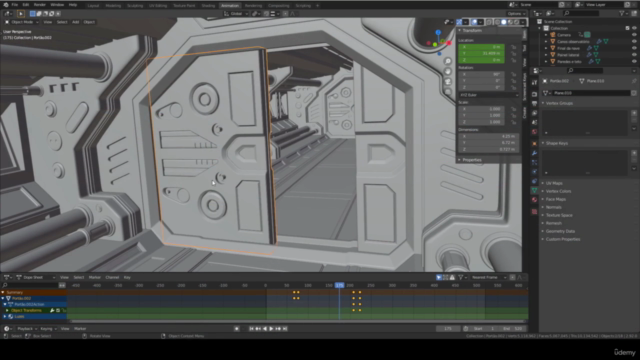Jump to the previous keyframe
The width and height of the screenshot is (640, 360).
pyautogui.click(x=258, y=329)
